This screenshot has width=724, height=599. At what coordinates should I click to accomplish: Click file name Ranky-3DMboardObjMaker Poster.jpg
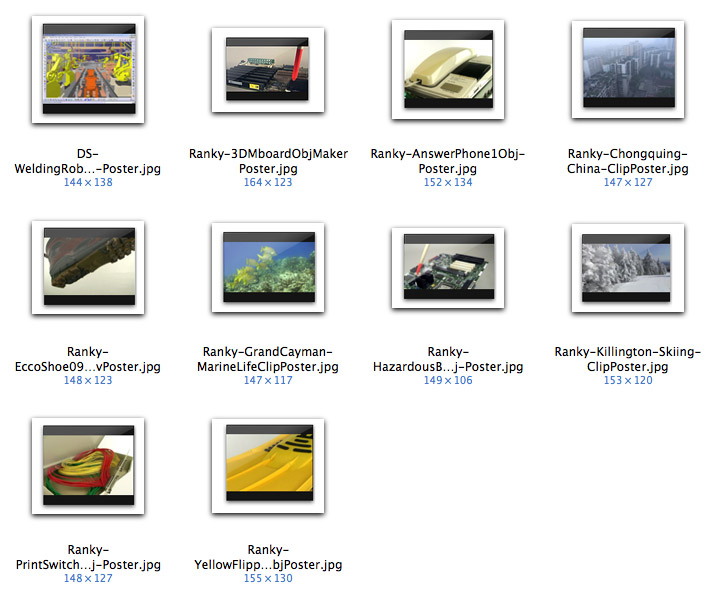268,161
